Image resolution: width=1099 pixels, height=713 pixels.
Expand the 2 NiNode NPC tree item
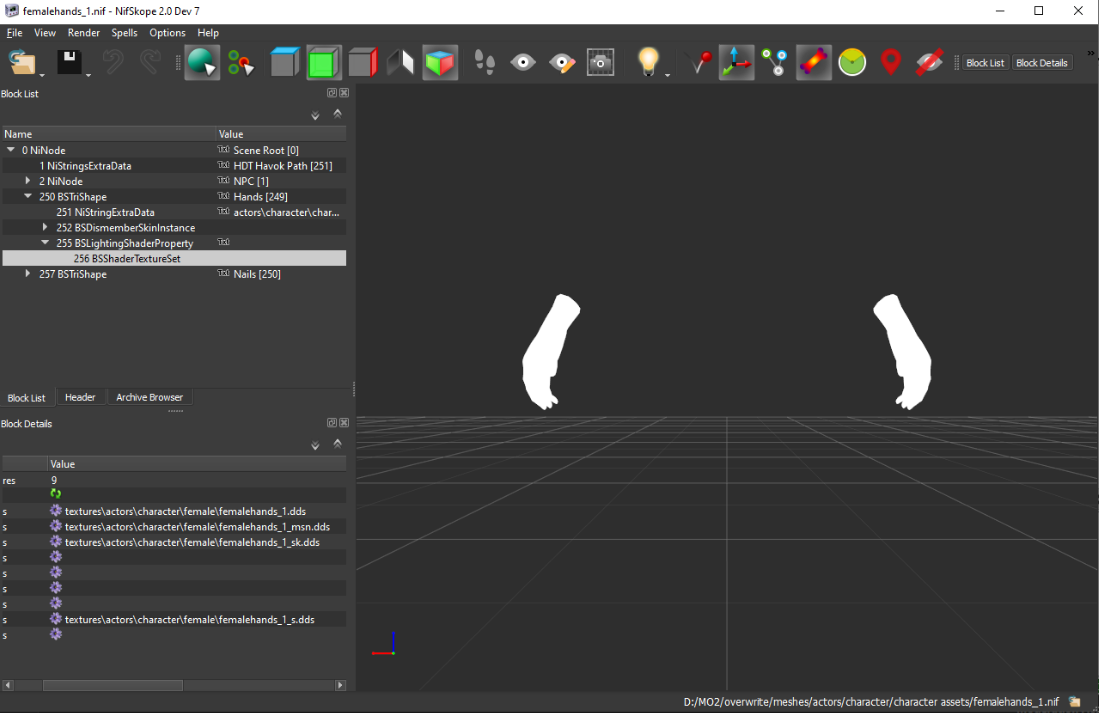point(28,181)
